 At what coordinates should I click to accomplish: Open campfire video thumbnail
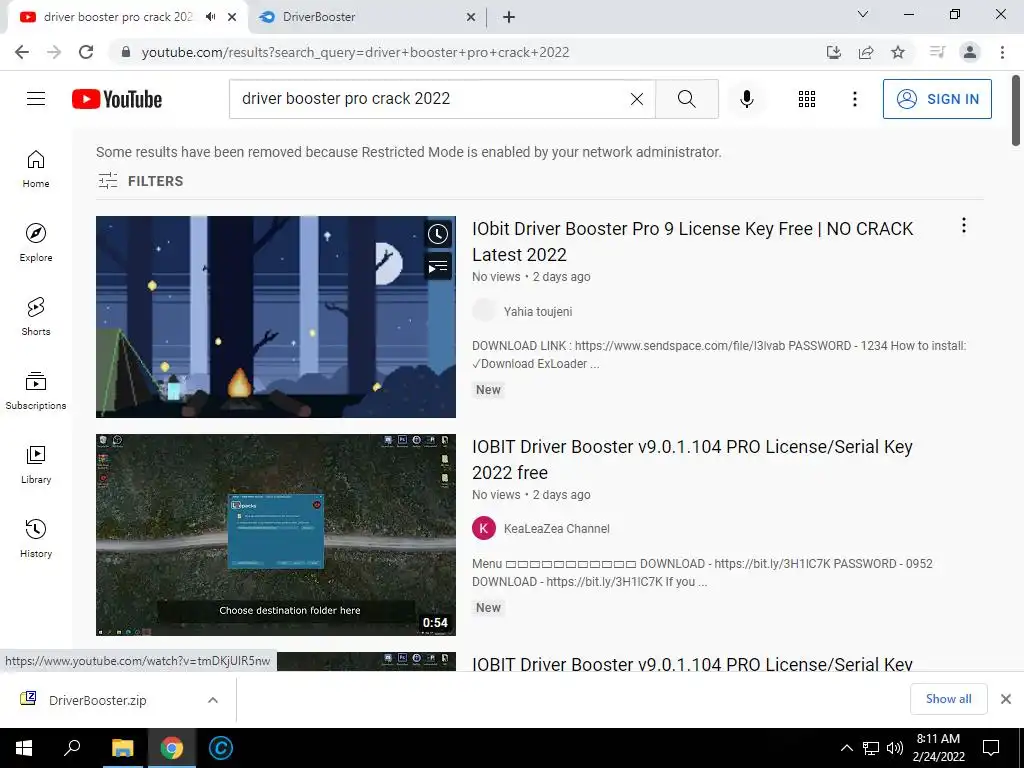click(x=276, y=317)
